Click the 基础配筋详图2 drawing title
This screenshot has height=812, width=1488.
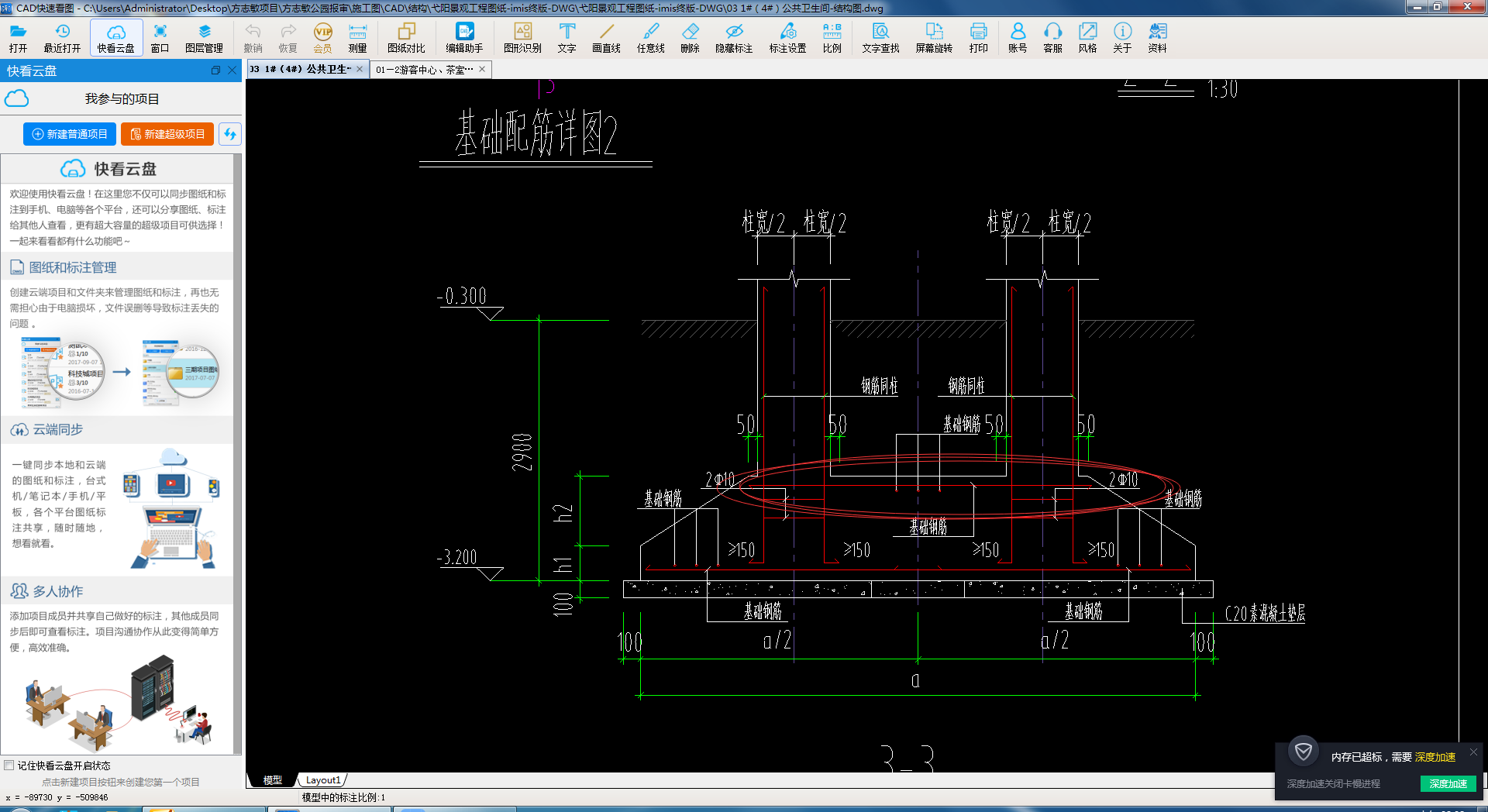[x=536, y=133]
